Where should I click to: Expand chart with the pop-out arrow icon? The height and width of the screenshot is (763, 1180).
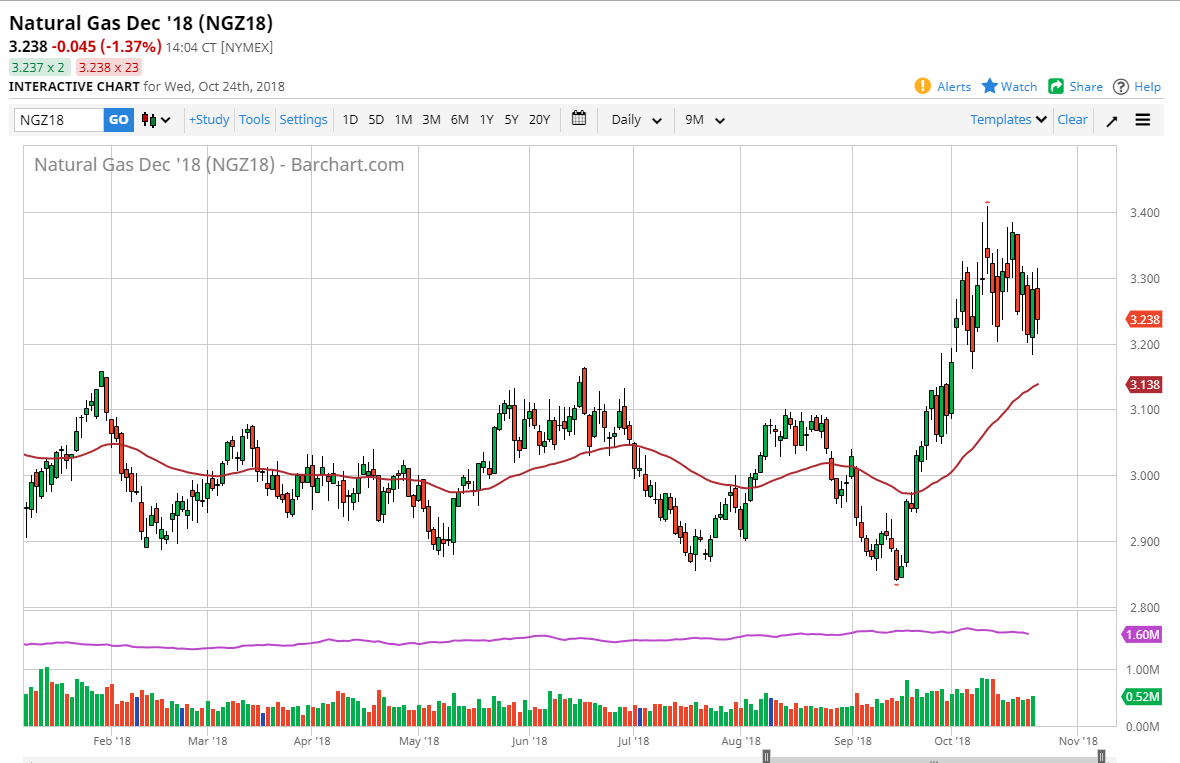point(1112,120)
